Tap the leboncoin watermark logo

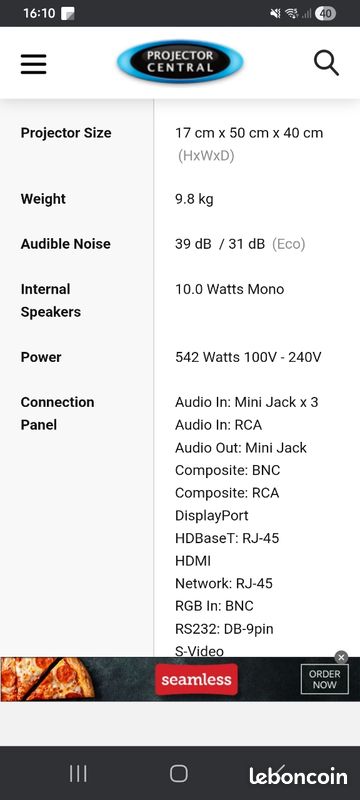point(298,776)
